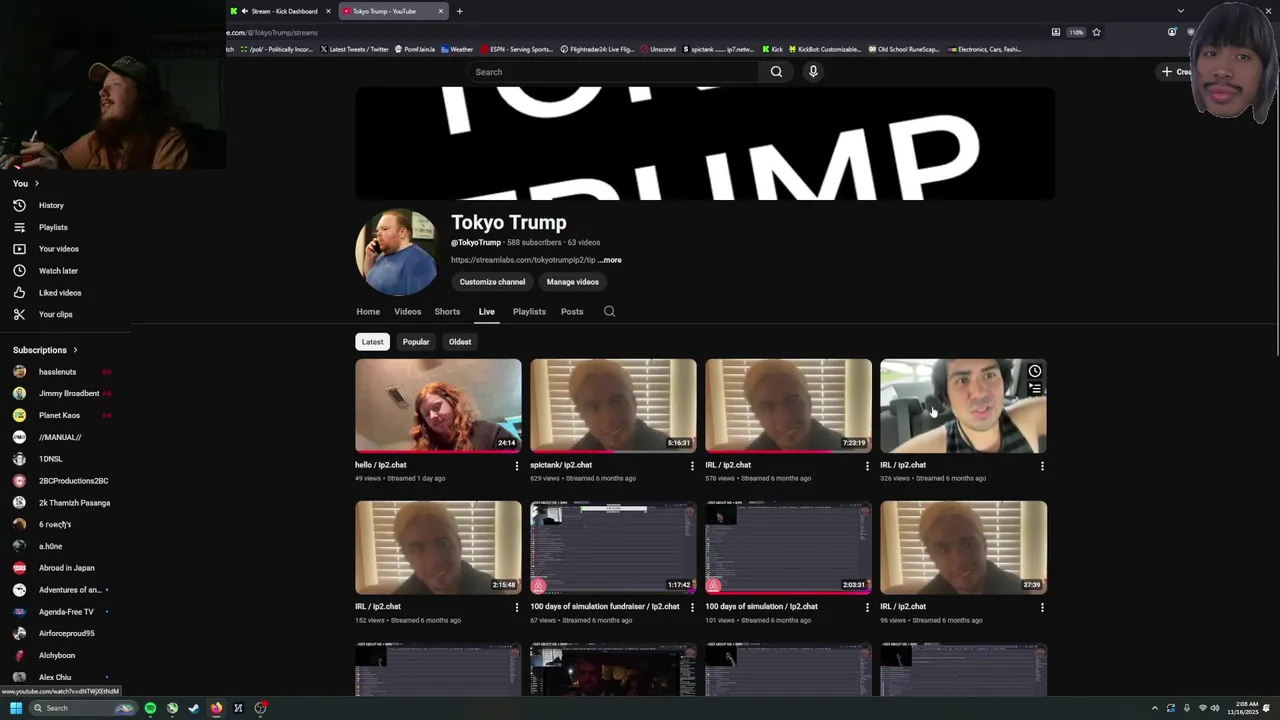The image size is (1280, 720).
Task: Open options for the 326-views IRL / ip2.chat video
Action: pos(1042,466)
